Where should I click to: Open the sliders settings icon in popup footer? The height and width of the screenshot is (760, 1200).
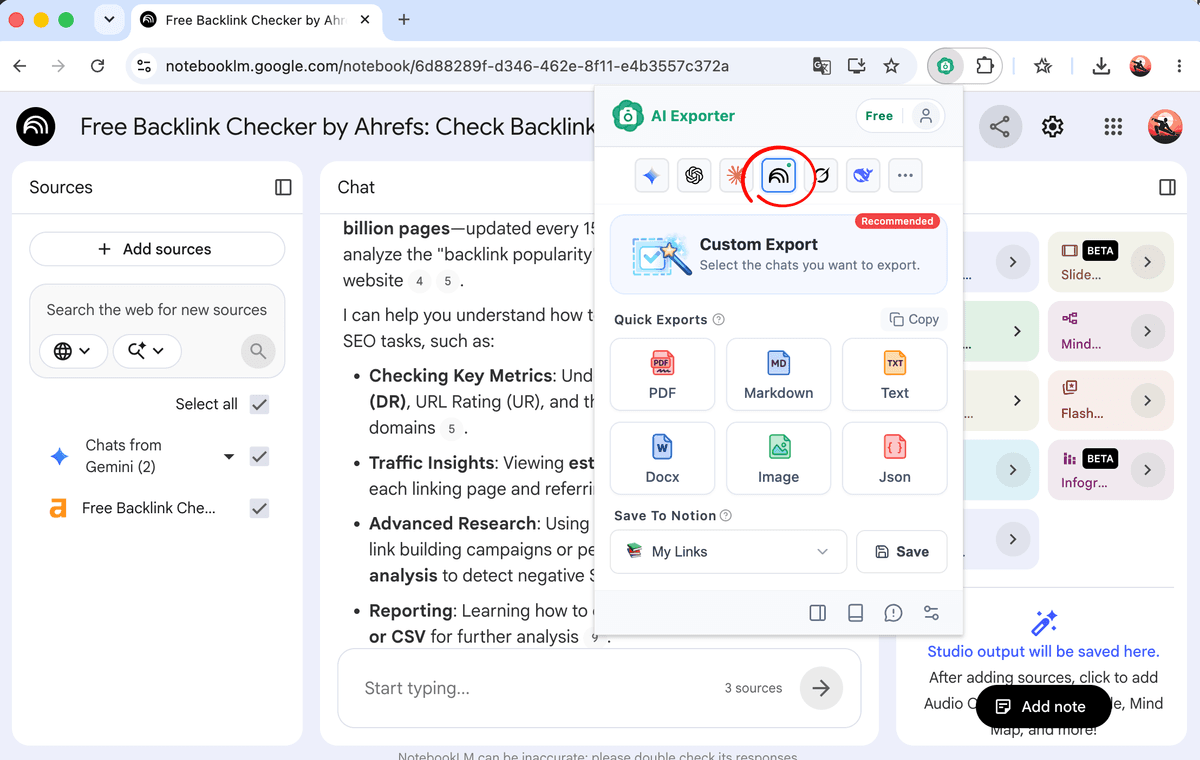point(931,613)
